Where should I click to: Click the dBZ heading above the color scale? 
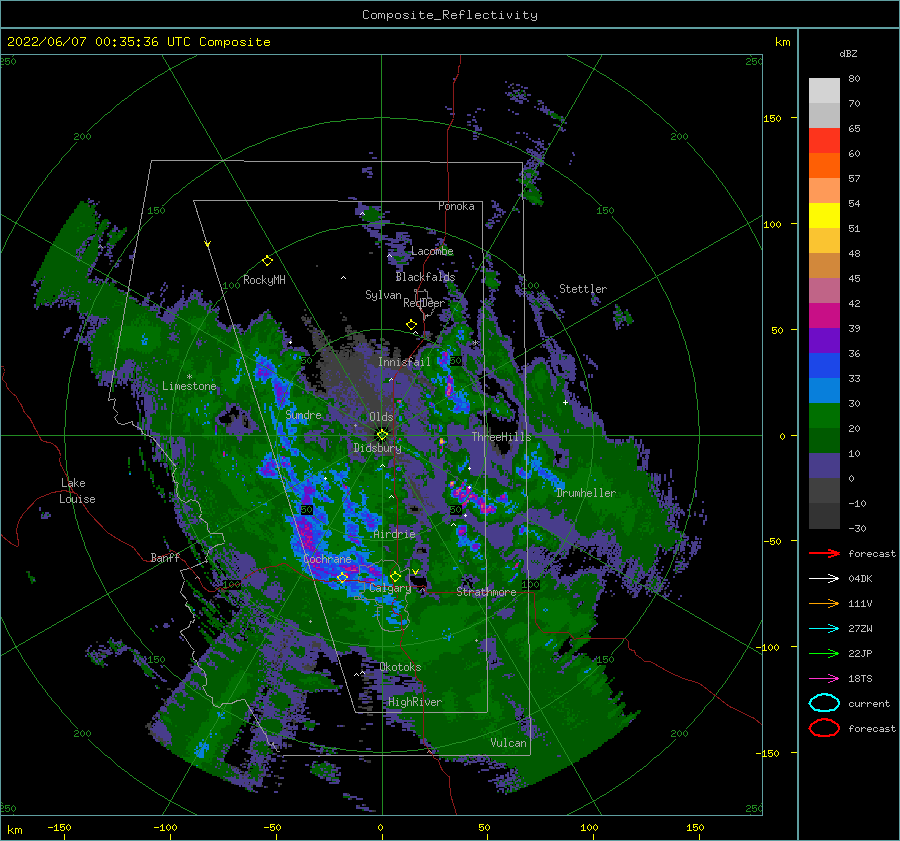(x=848, y=54)
